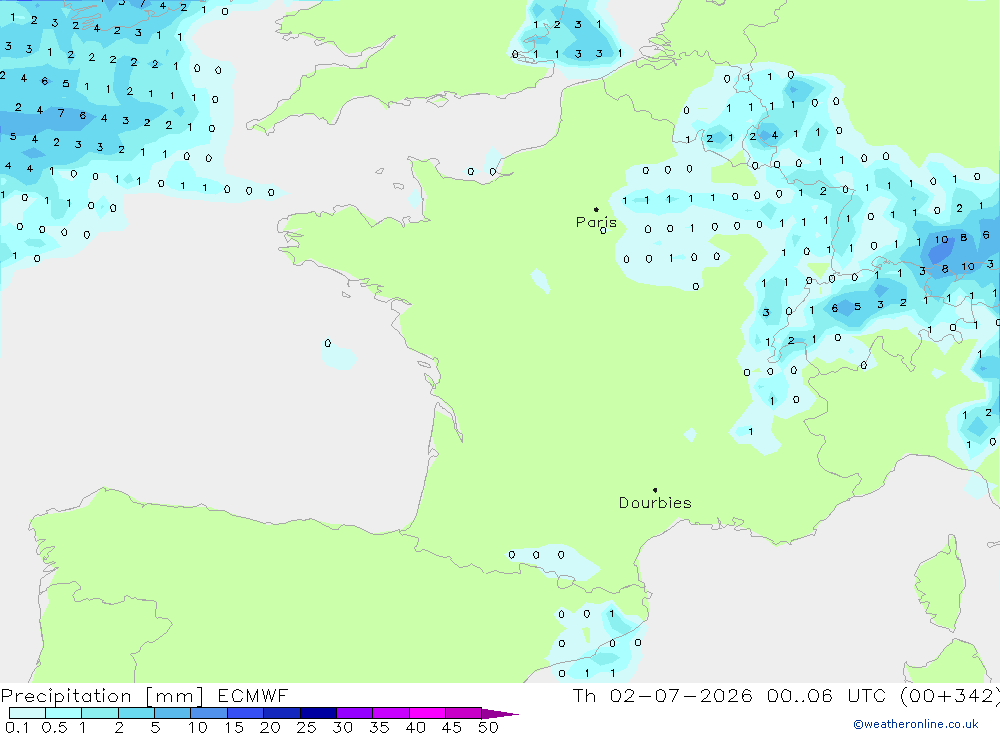
Task: Click the Dourbies city label
Action: point(655,503)
